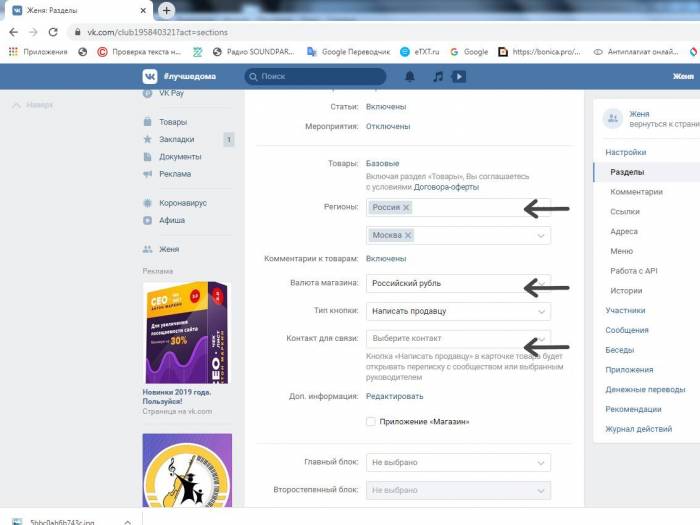Open Товары in left sidebar
This screenshot has height=525, width=700.
[x=172, y=122]
